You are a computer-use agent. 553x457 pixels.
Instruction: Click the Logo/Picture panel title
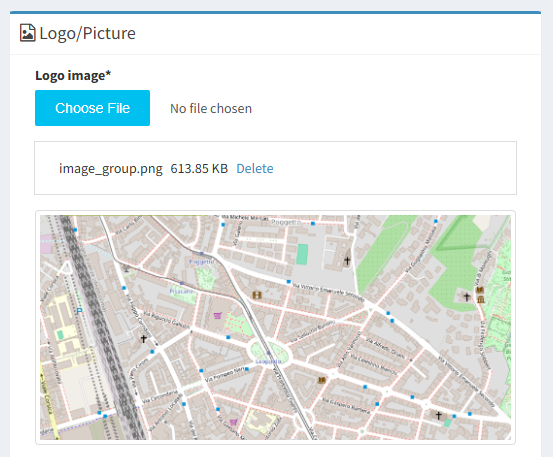(87, 33)
